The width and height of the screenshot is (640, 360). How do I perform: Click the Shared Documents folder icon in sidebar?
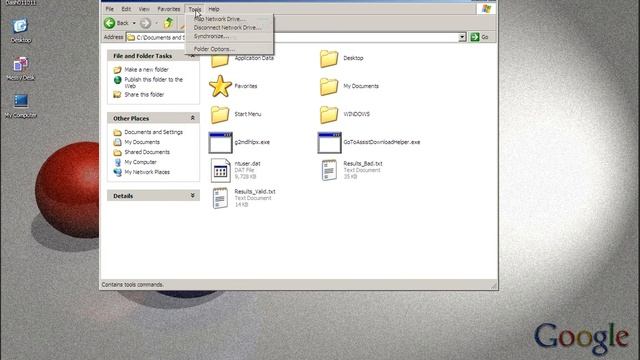(x=118, y=152)
